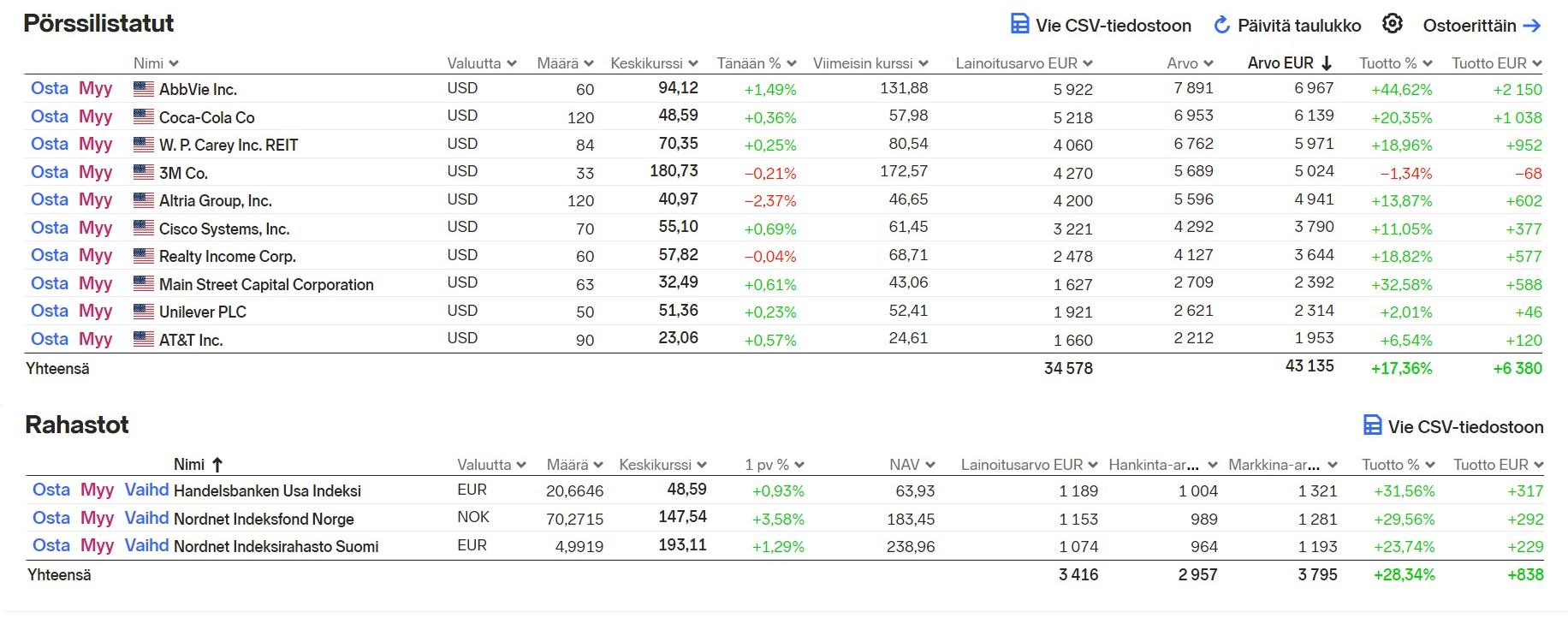Screen dimensions: 1568x618
Task: Click Osta for Realty Income Corp.
Action: 50,255
